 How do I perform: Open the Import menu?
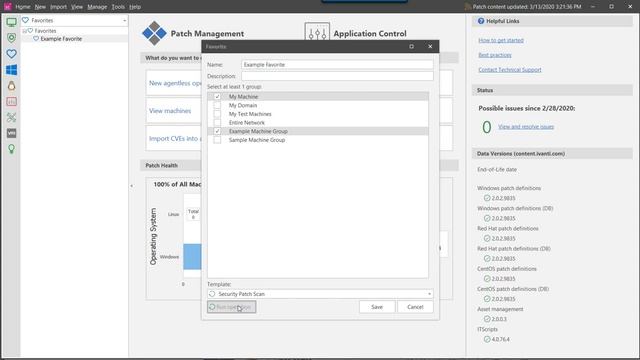[x=58, y=7]
